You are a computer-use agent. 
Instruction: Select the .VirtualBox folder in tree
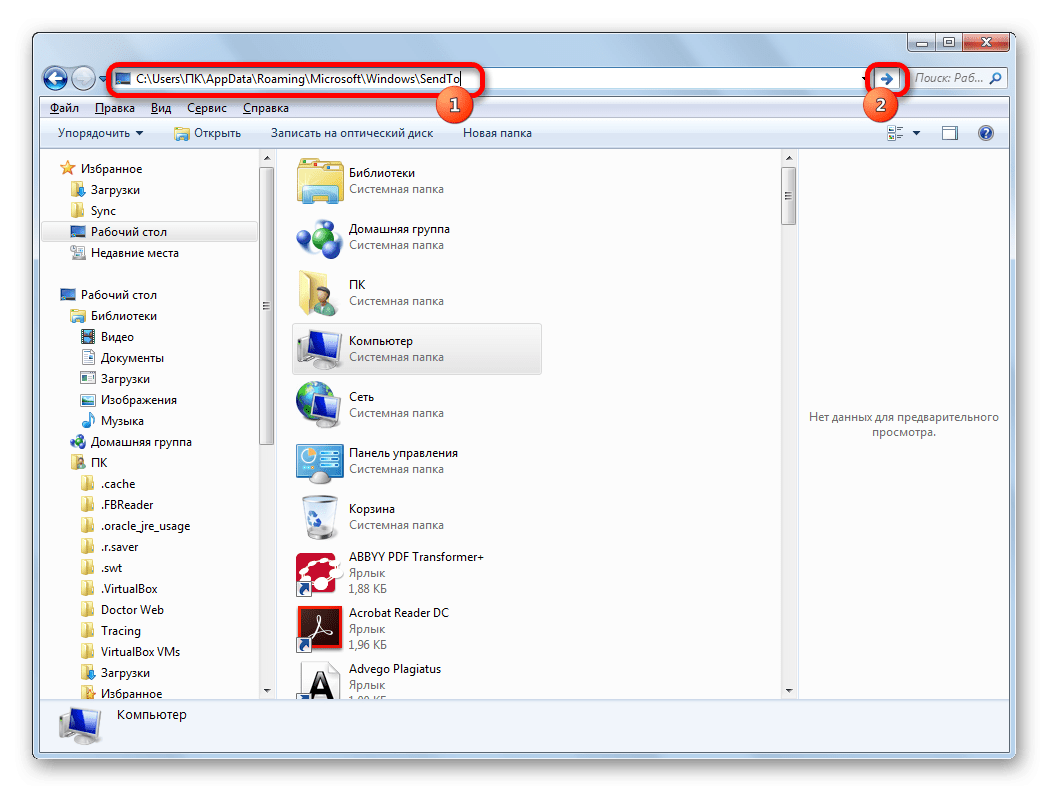(119, 589)
